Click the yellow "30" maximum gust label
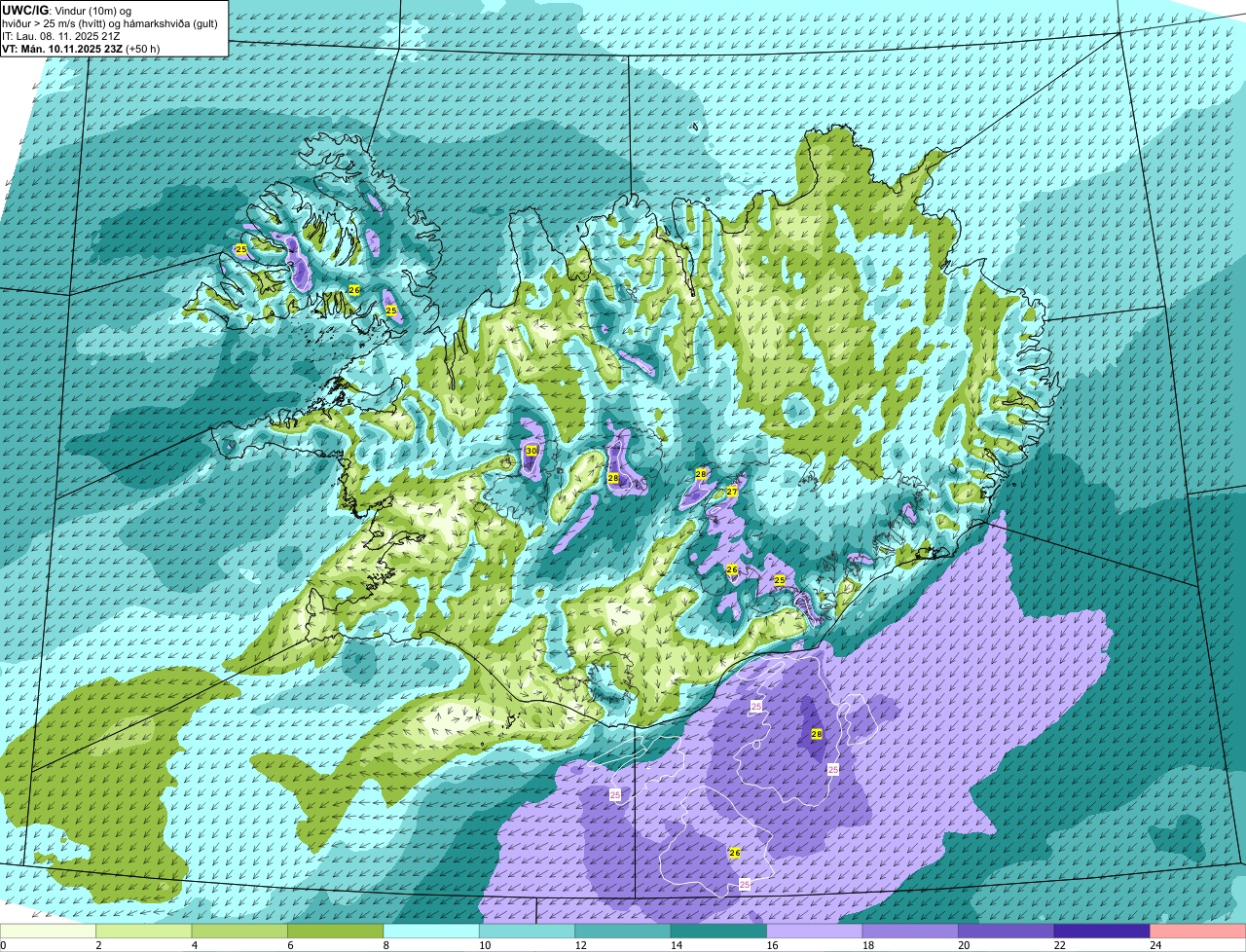This screenshot has height=952, width=1246. [x=531, y=451]
